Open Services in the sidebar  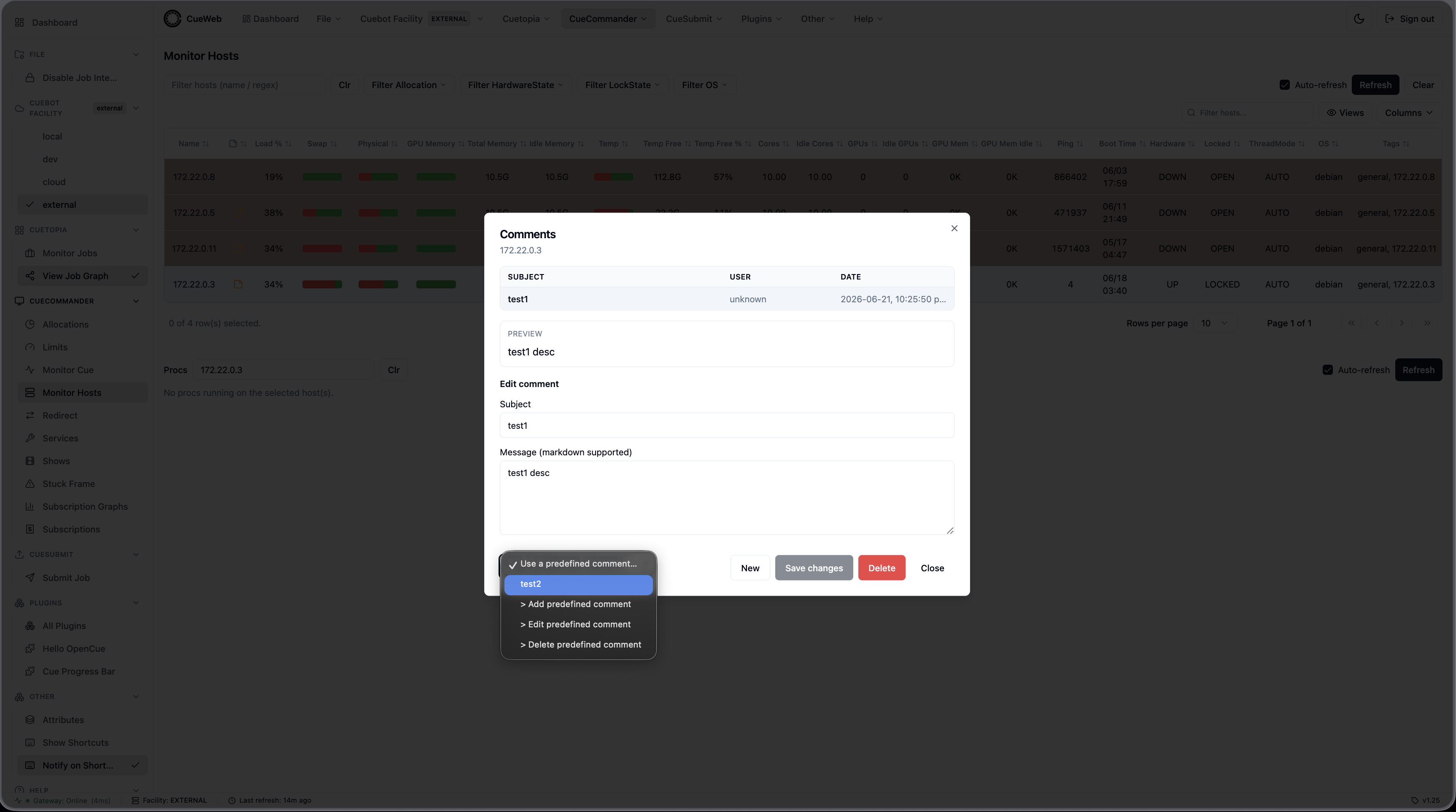(83, 438)
